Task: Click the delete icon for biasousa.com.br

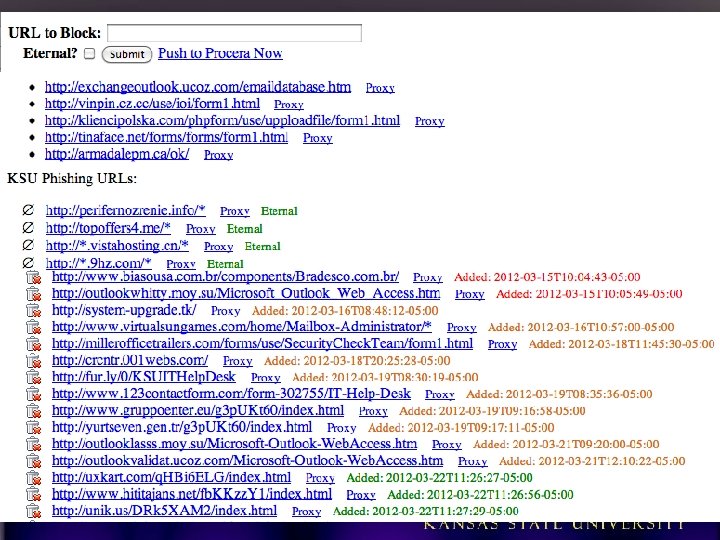Action: [x=34, y=277]
